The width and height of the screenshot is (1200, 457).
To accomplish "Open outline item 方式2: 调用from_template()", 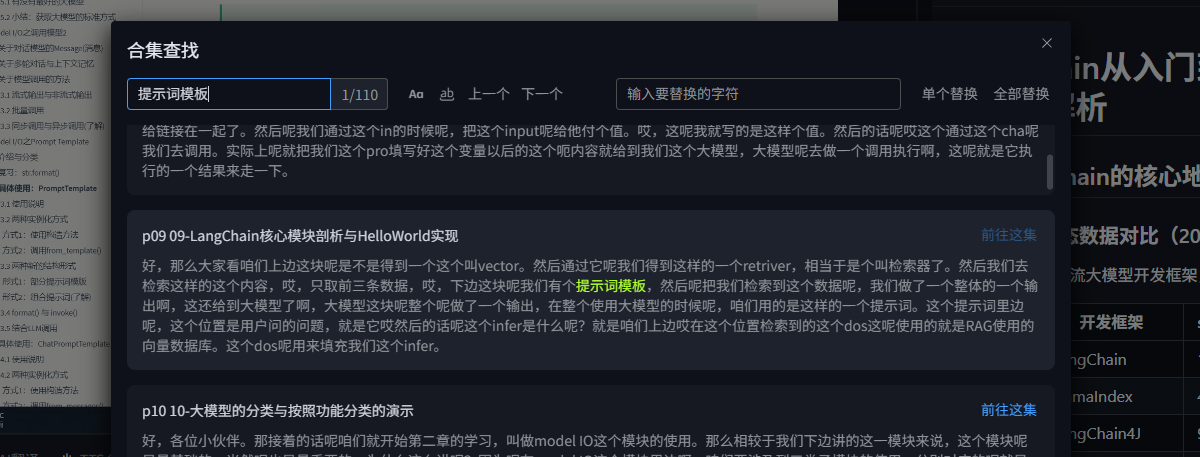I will [x=50, y=253].
